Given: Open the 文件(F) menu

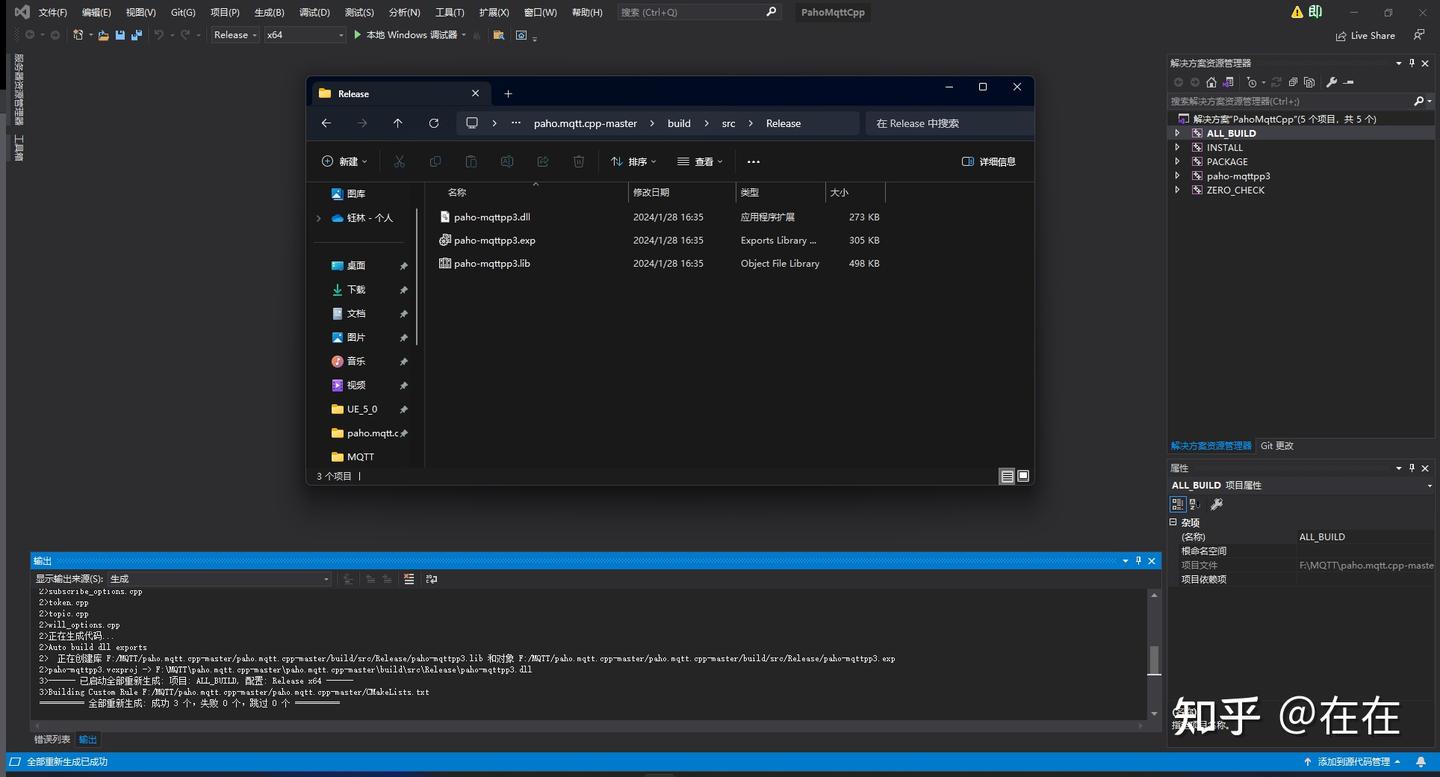Looking at the screenshot, I should [53, 12].
